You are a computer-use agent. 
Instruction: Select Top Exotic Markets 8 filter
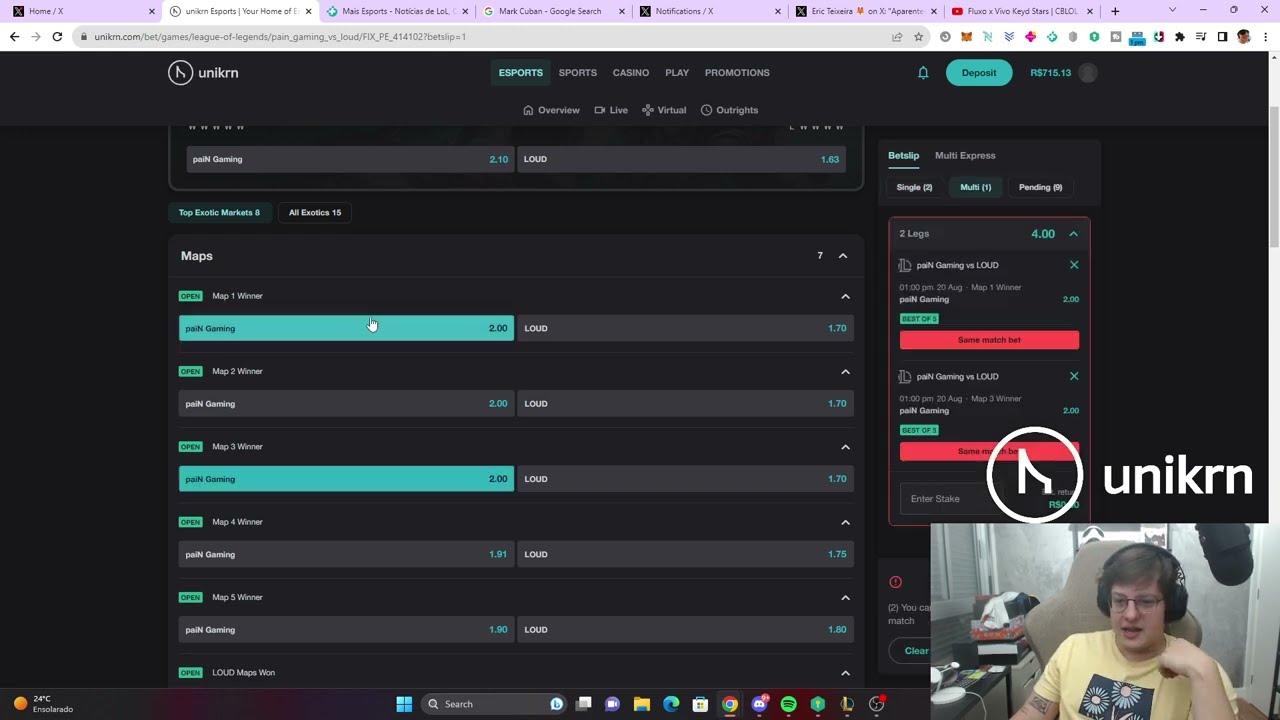pos(219,212)
